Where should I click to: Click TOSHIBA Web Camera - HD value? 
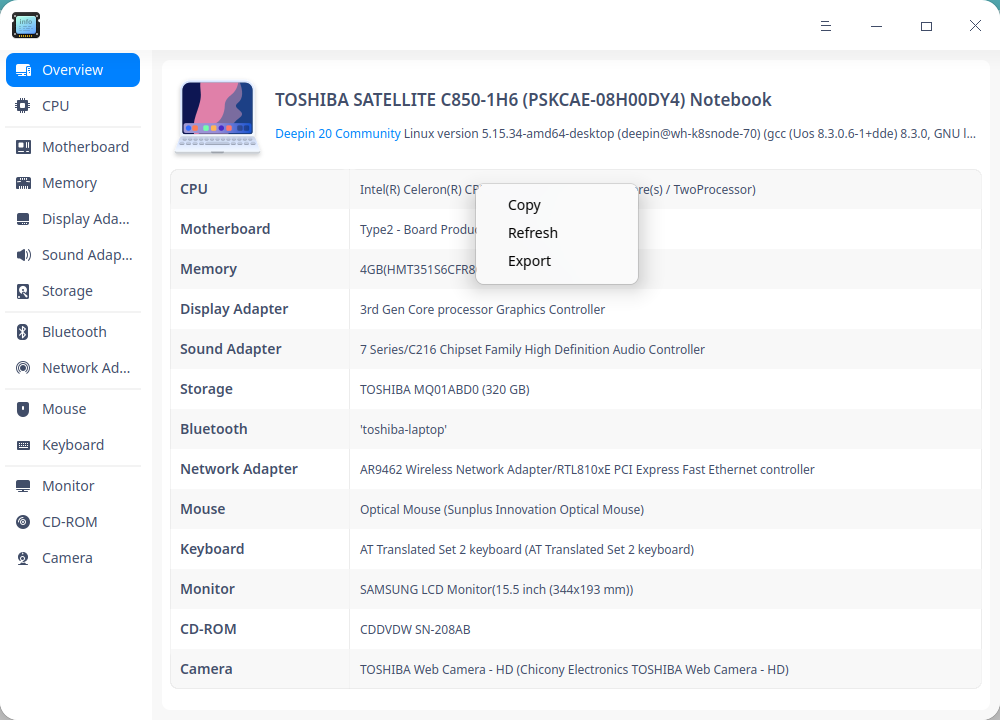point(574,670)
